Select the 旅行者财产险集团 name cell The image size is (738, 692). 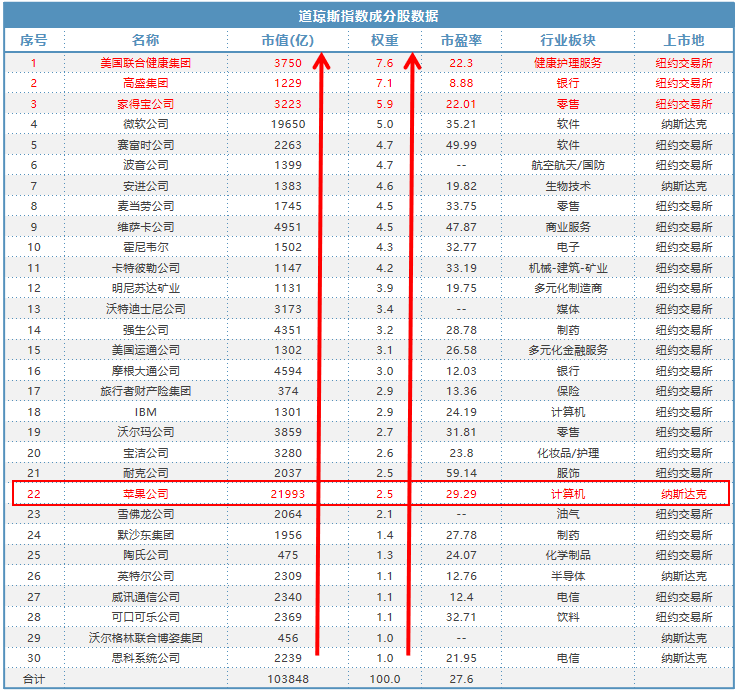coord(145,391)
